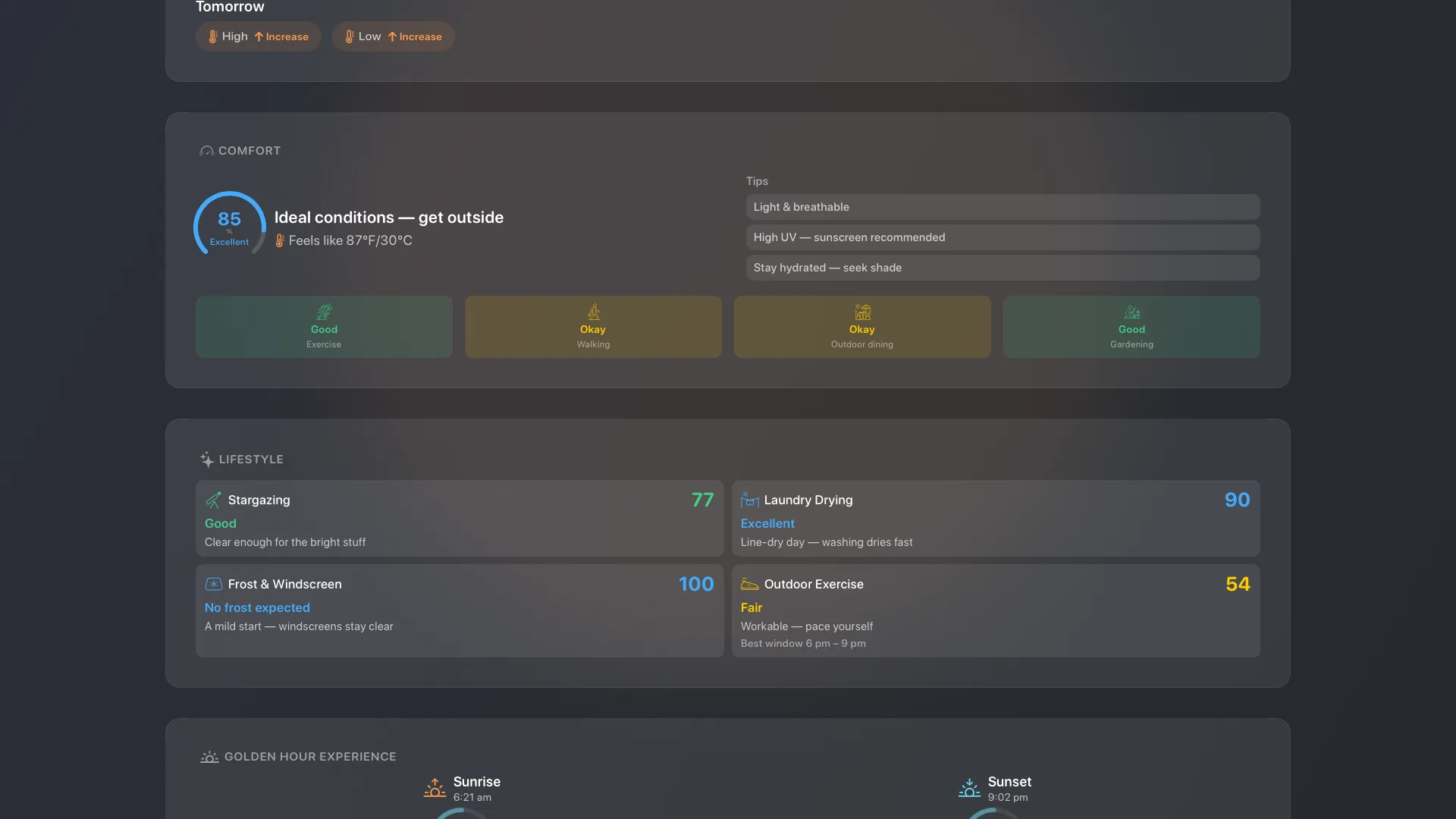
Task: Click the Gardening activity icon
Action: (x=1131, y=312)
